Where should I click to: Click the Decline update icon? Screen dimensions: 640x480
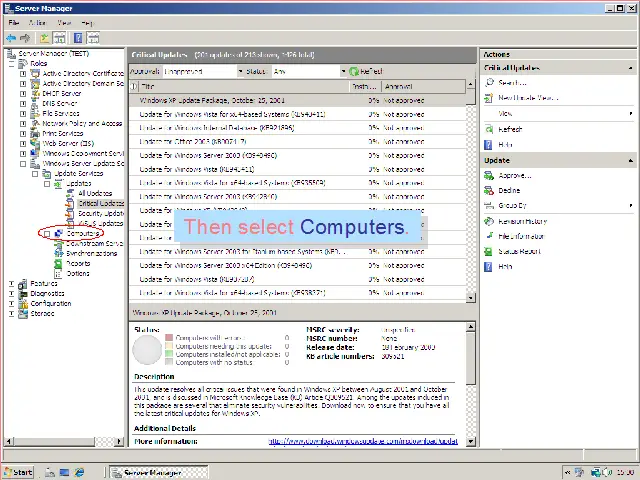click(x=490, y=190)
